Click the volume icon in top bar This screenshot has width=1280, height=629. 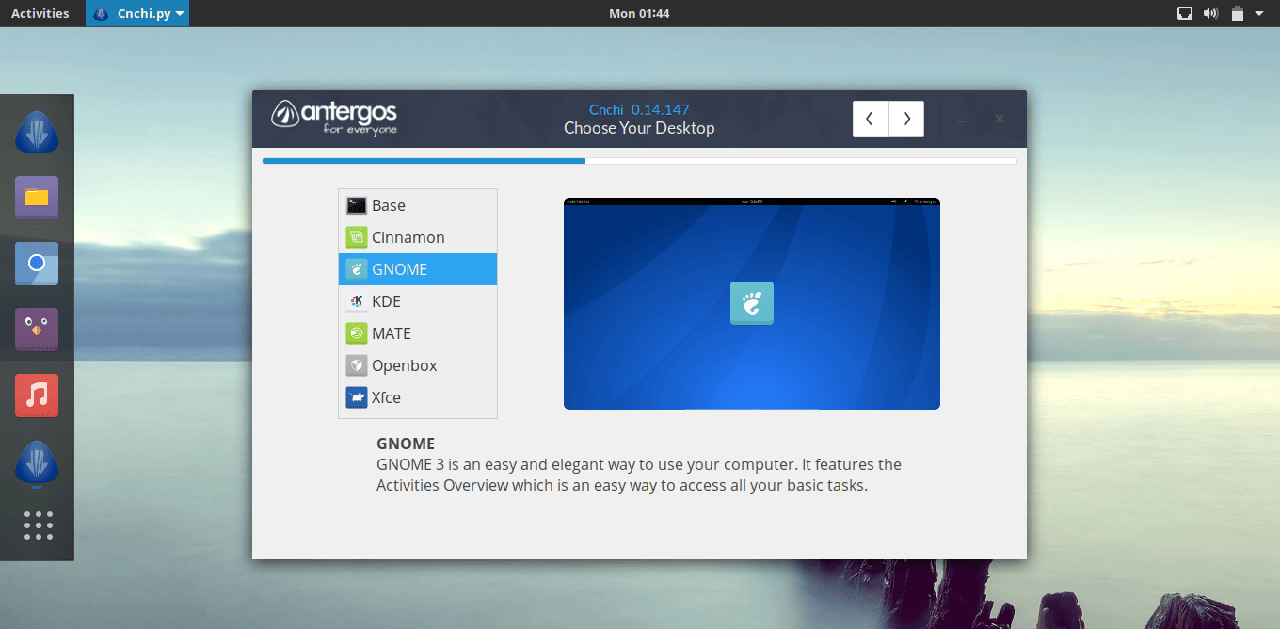(x=1211, y=13)
